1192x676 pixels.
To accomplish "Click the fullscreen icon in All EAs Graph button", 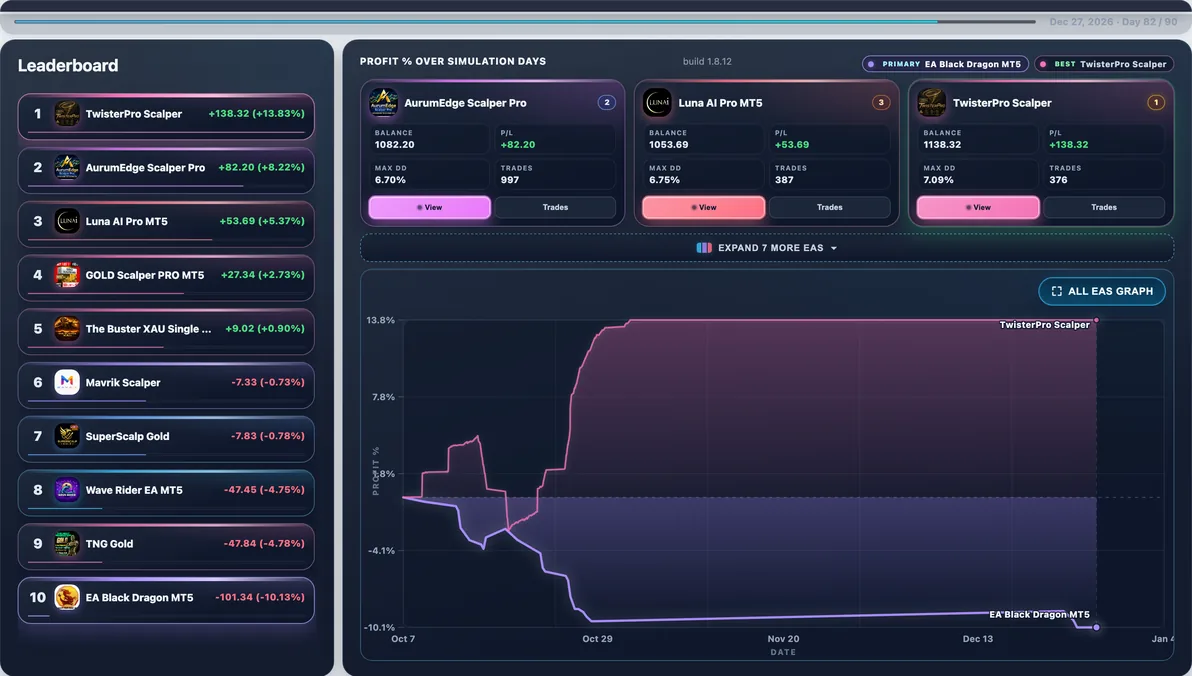I will click(1057, 291).
